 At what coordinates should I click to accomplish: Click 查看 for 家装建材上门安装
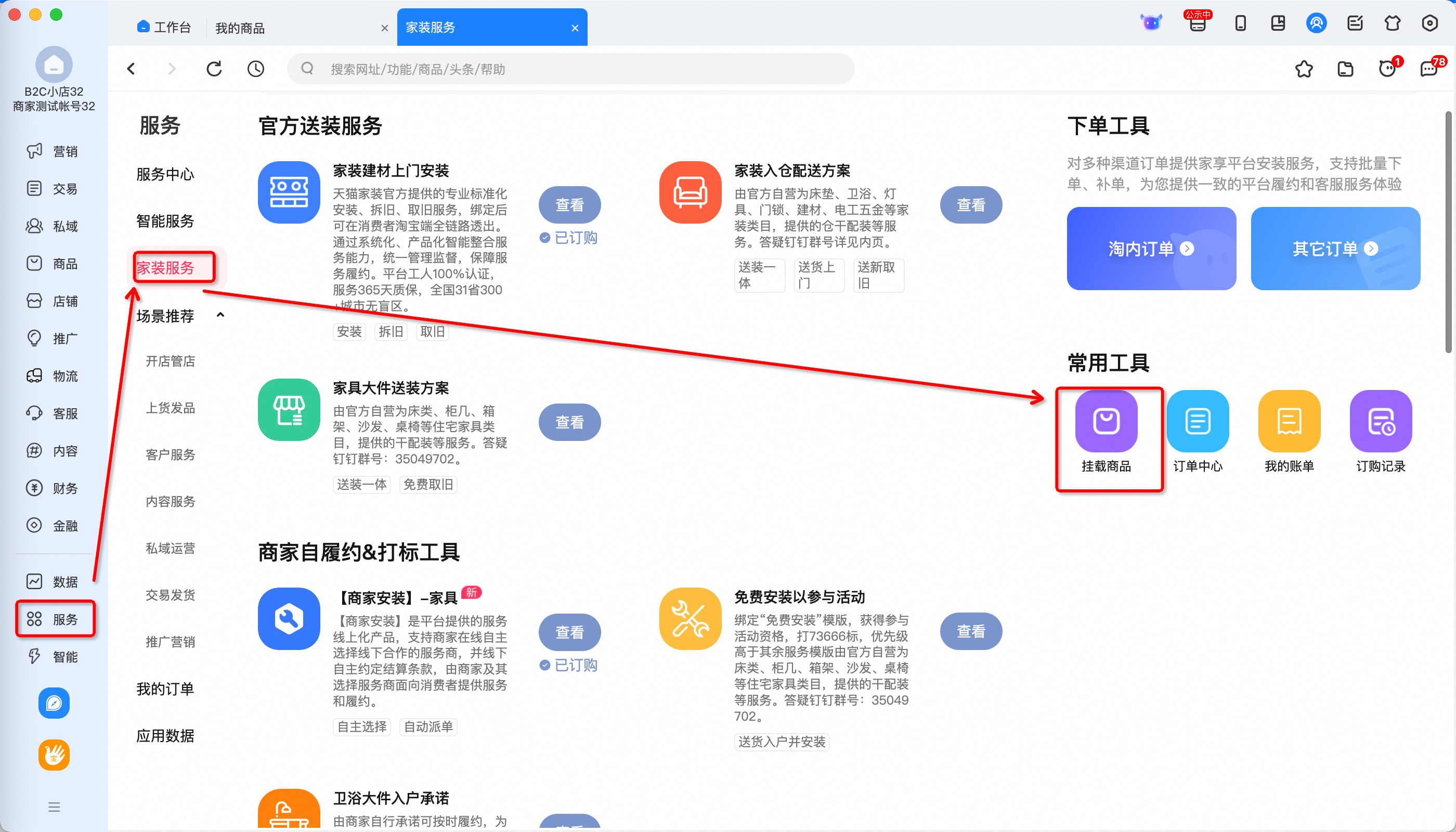click(x=570, y=204)
